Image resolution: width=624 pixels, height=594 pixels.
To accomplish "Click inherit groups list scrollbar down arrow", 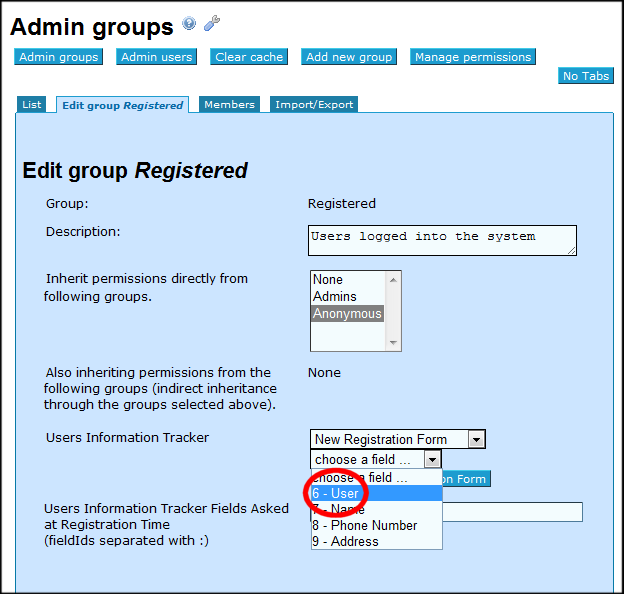I will pos(394,344).
